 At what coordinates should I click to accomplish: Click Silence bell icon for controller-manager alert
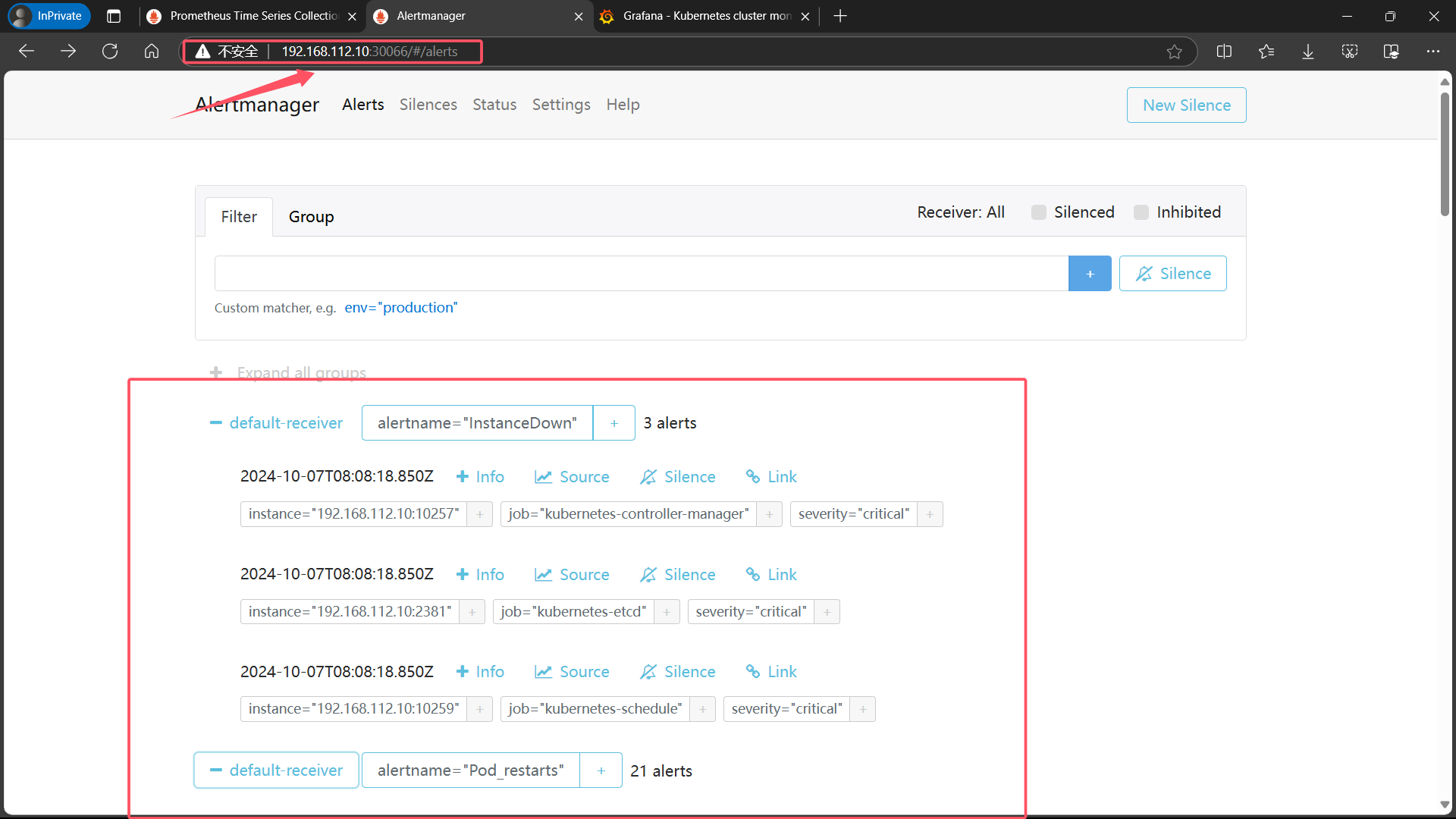pos(648,477)
